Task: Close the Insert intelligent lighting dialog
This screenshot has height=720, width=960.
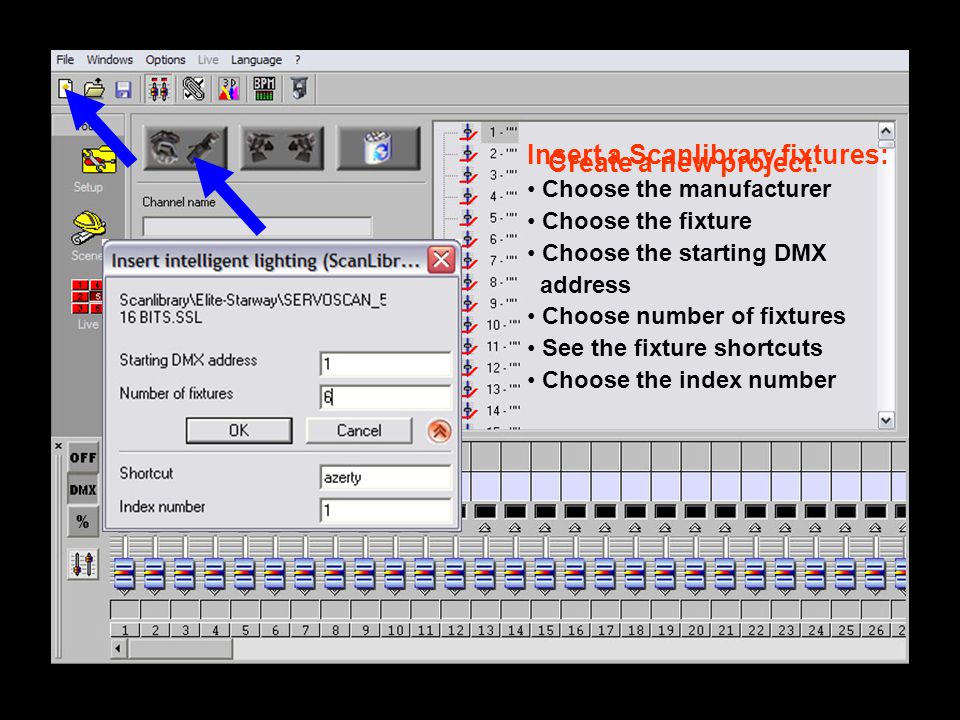Action: [x=441, y=260]
